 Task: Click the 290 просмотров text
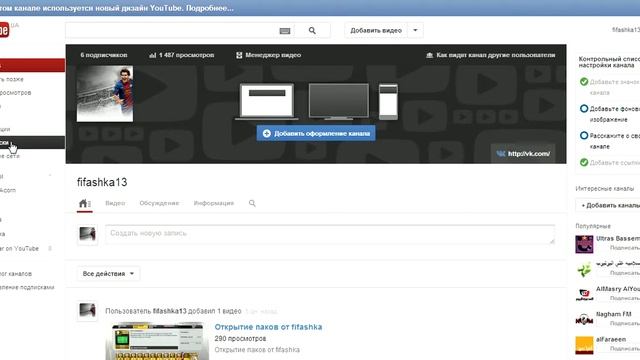pos(240,338)
